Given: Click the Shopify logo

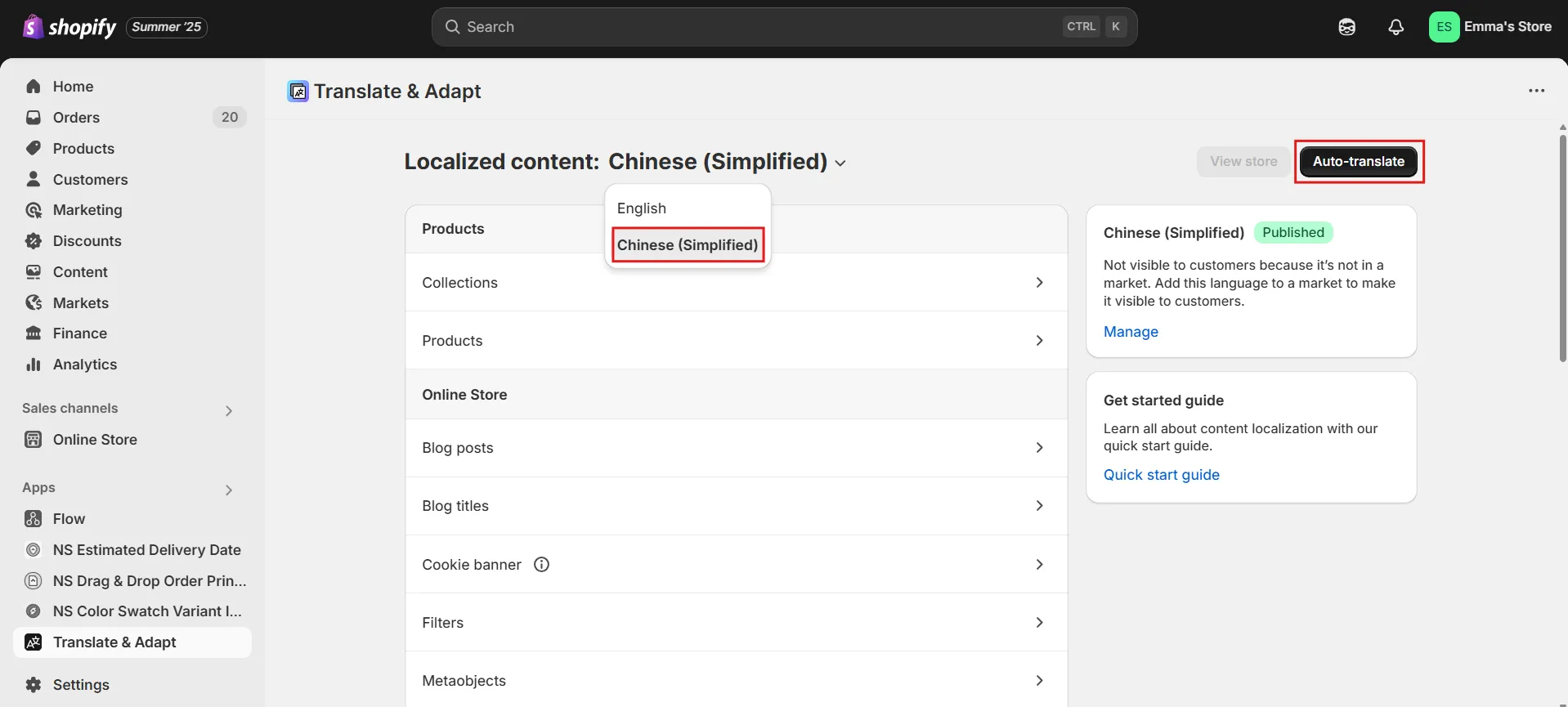Looking at the screenshot, I should 69,27.
